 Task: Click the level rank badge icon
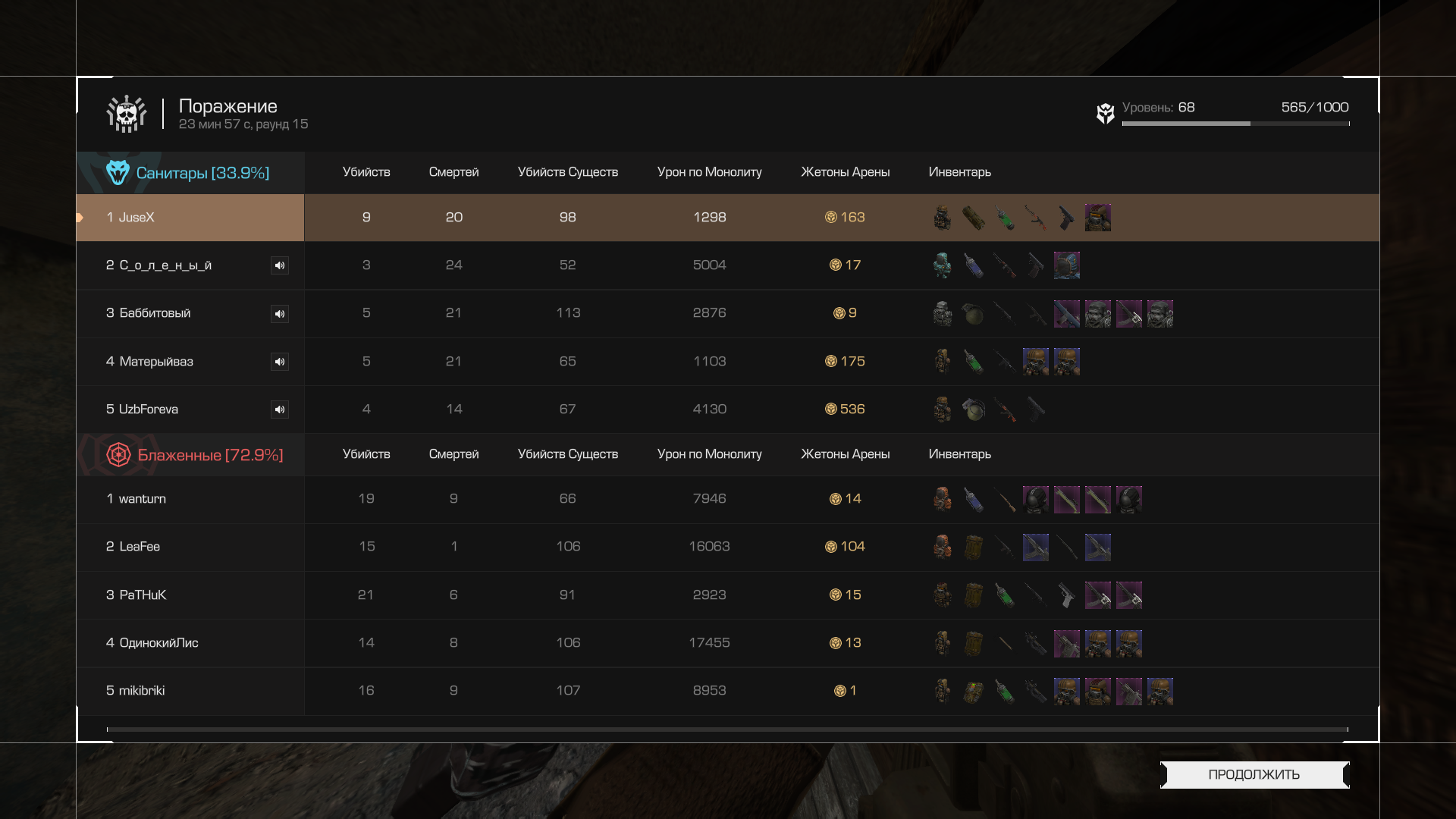1106,114
